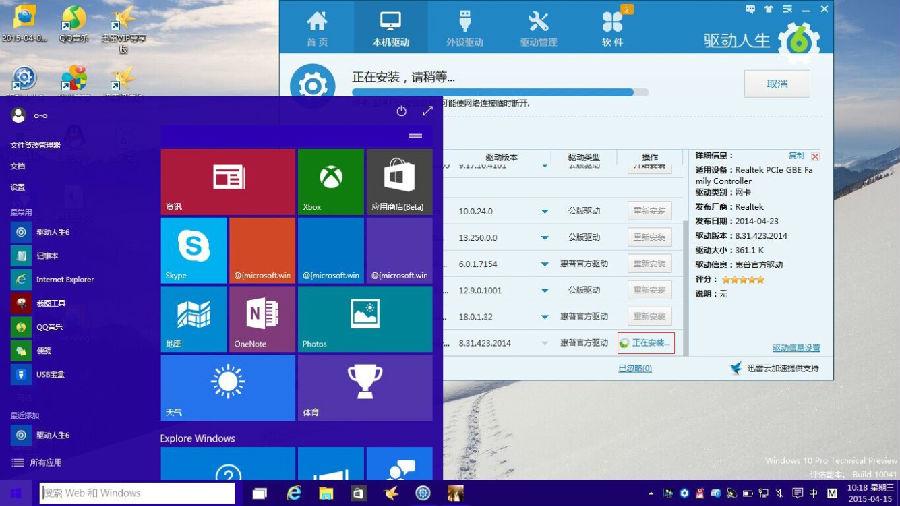Click the gear icon beside installing message
Viewport: 900px width, 506px height.
pyautogui.click(x=312, y=85)
